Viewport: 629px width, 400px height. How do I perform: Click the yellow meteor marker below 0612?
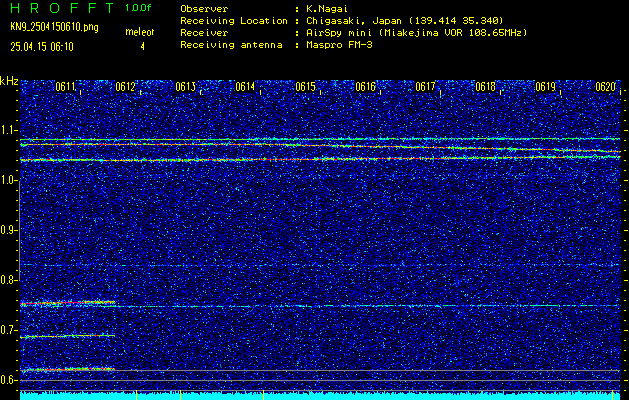coord(137,395)
